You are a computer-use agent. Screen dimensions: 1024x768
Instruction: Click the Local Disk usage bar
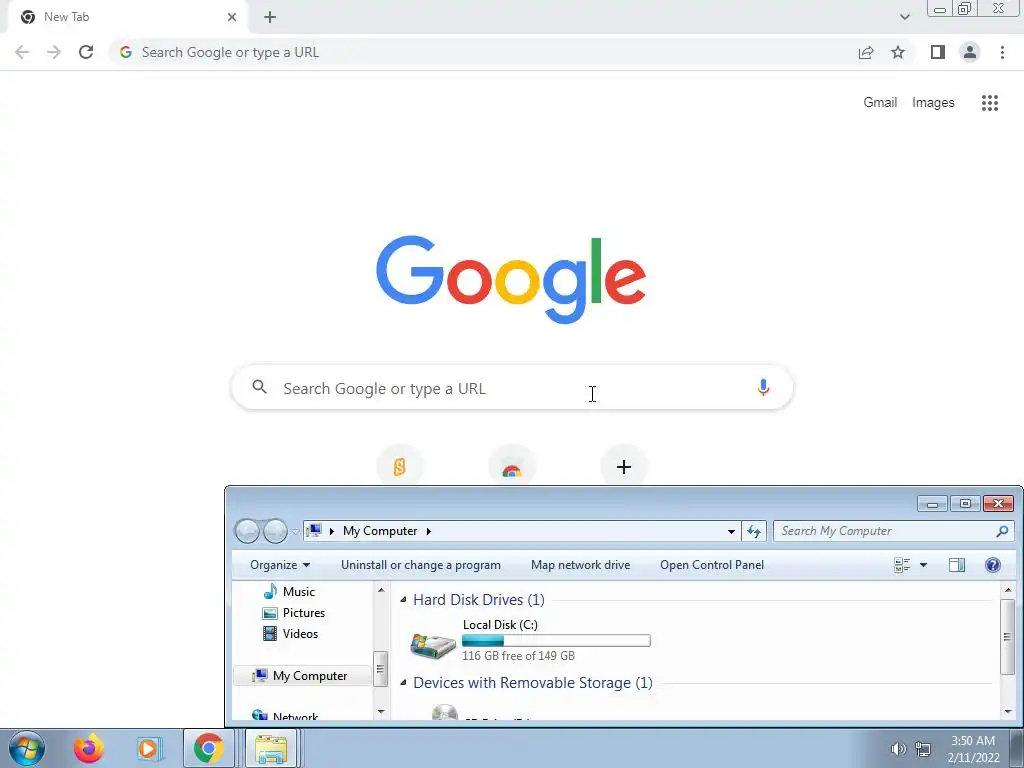[x=556, y=641]
